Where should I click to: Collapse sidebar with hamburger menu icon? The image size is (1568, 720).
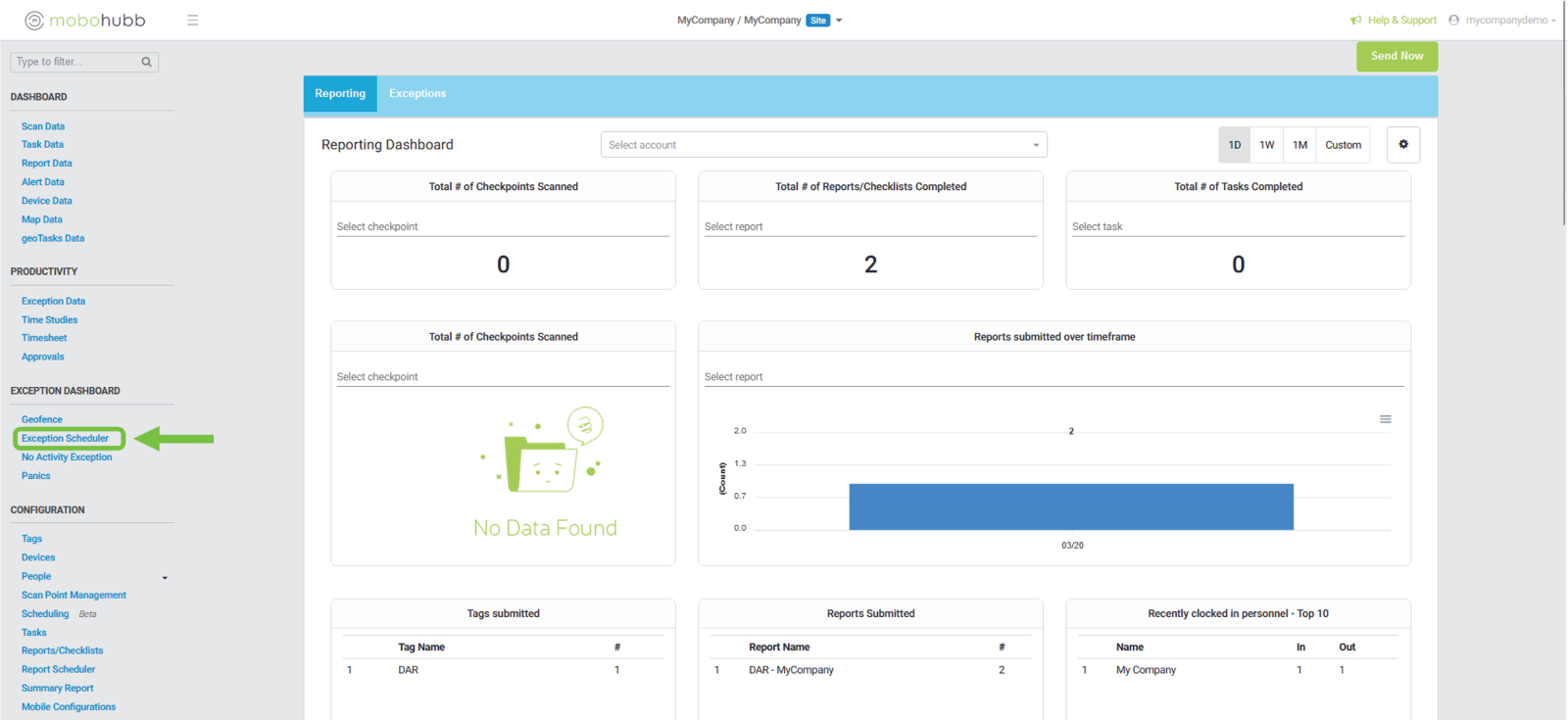point(193,21)
